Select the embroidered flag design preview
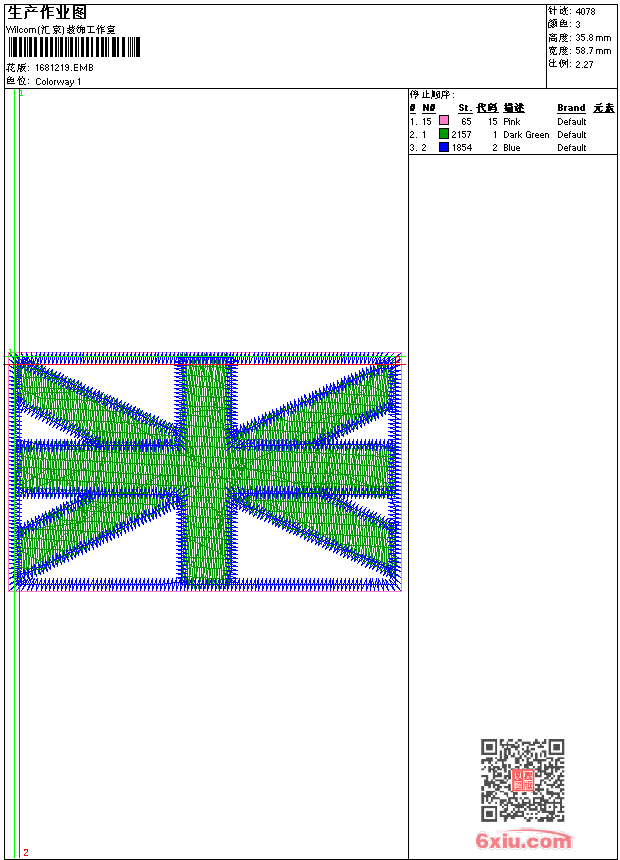This screenshot has width=620, height=860. [206, 472]
